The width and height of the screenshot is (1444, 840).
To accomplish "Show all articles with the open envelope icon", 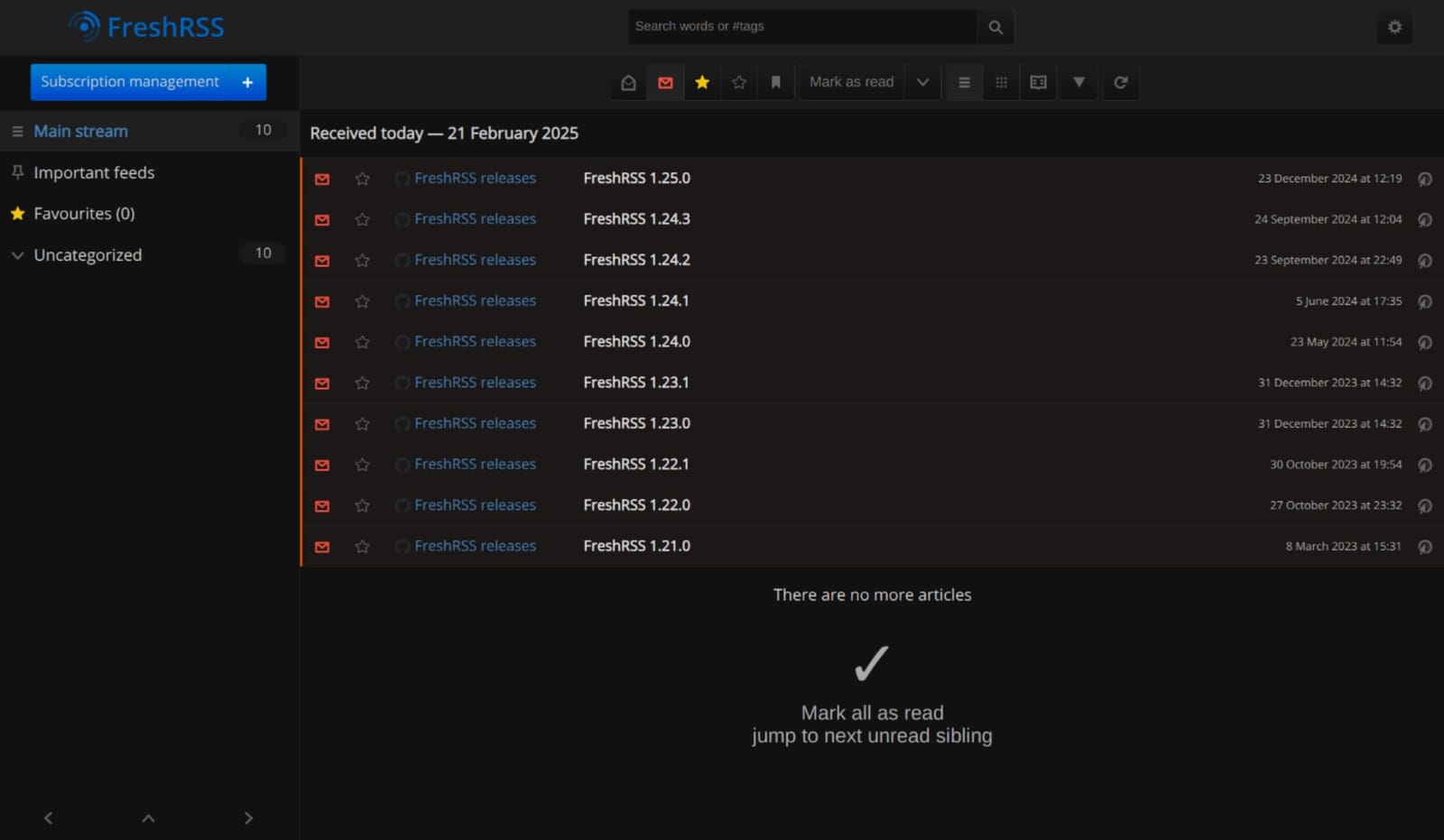I will tap(628, 82).
